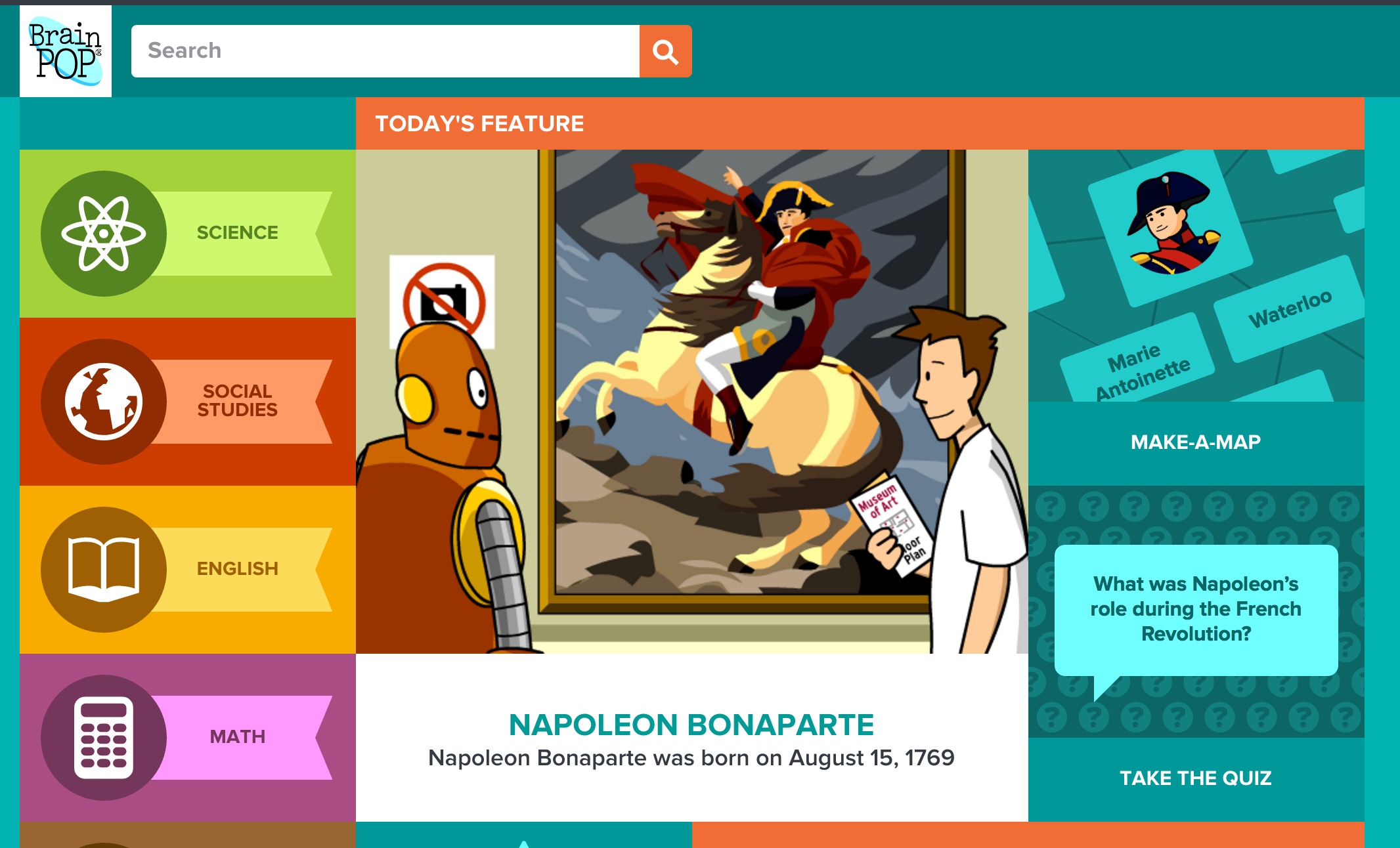Screen dimensions: 1400x848
Task: Open the NAPOLEON BONAPARTE title link
Action: [x=691, y=725]
